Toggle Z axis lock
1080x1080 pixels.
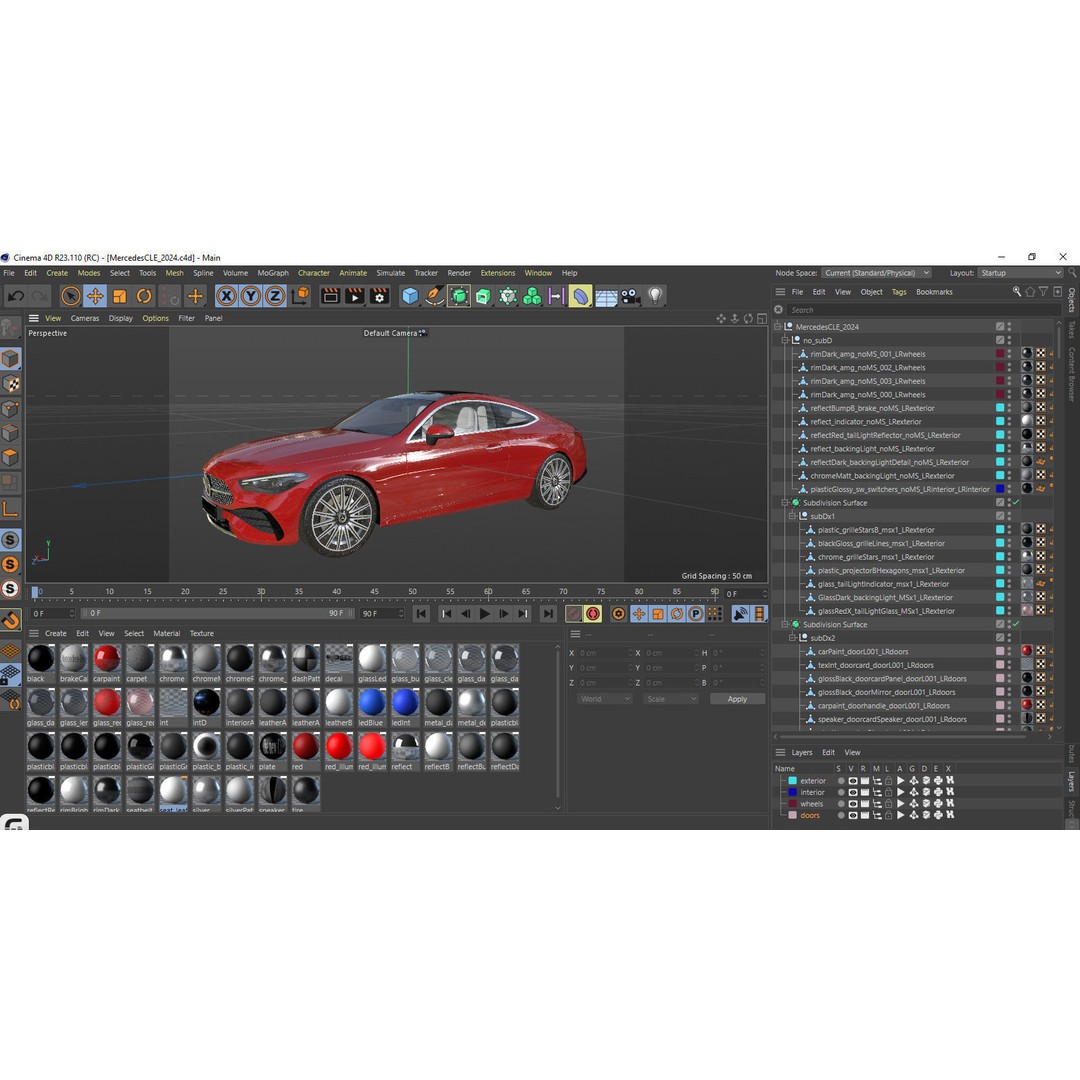pos(275,296)
